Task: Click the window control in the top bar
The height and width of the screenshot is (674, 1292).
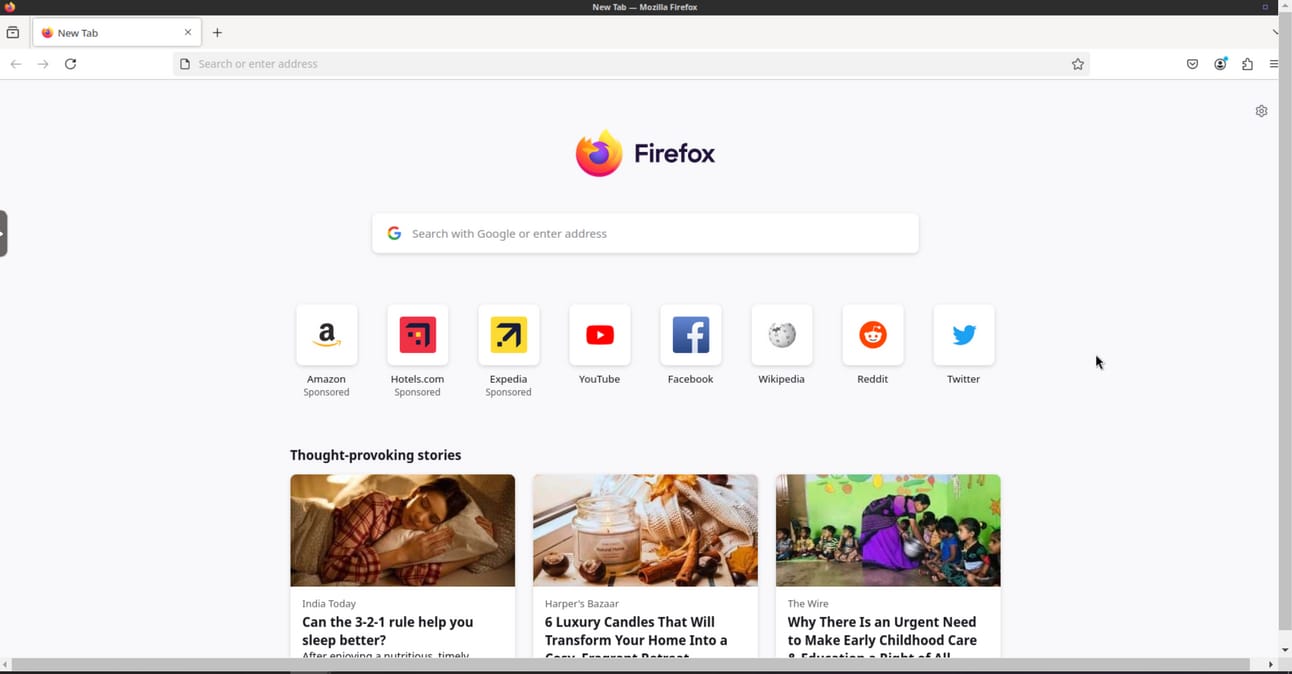Action: (1265, 7)
